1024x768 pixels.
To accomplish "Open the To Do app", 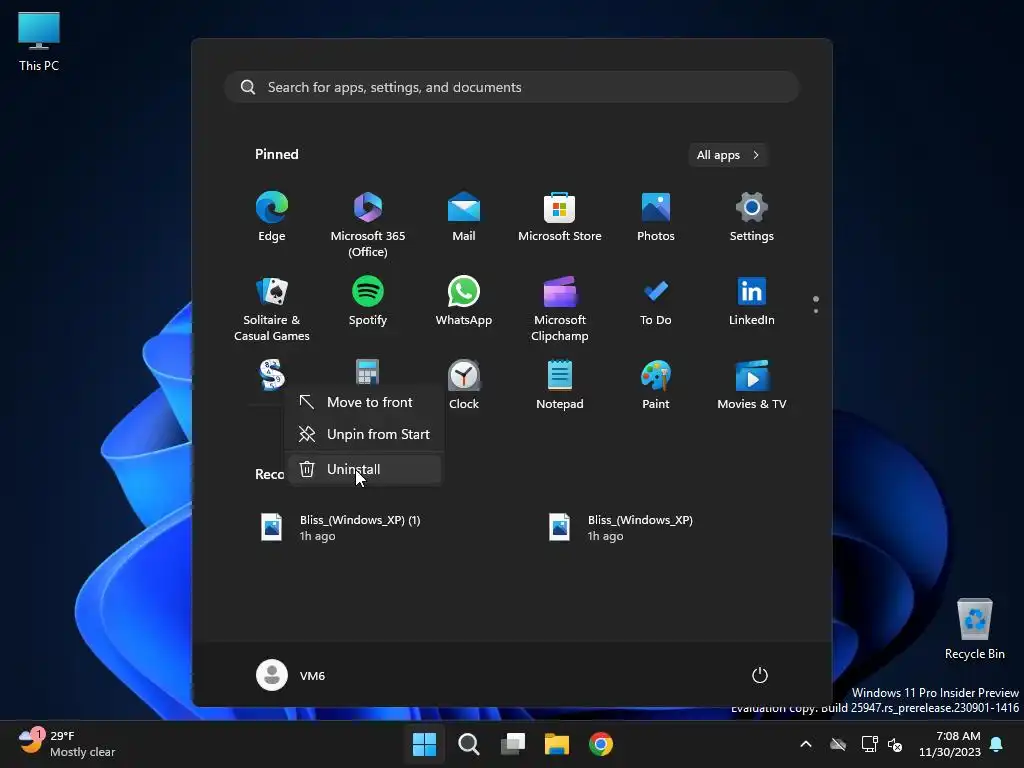I will pyautogui.click(x=656, y=301).
